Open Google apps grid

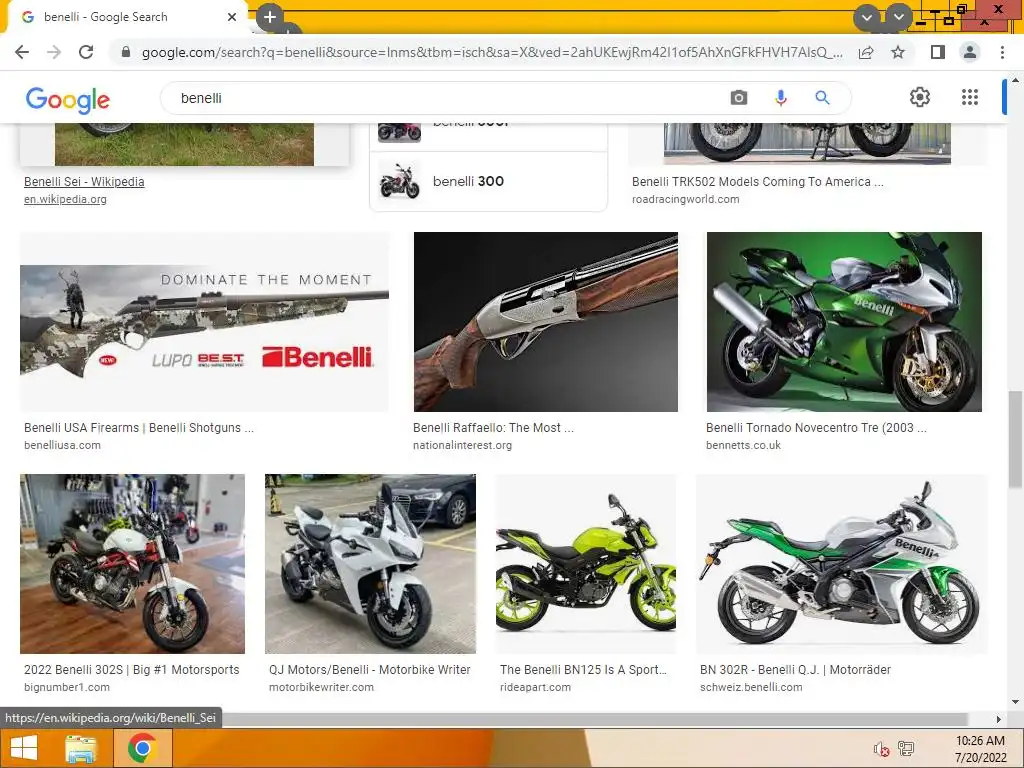click(970, 97)
